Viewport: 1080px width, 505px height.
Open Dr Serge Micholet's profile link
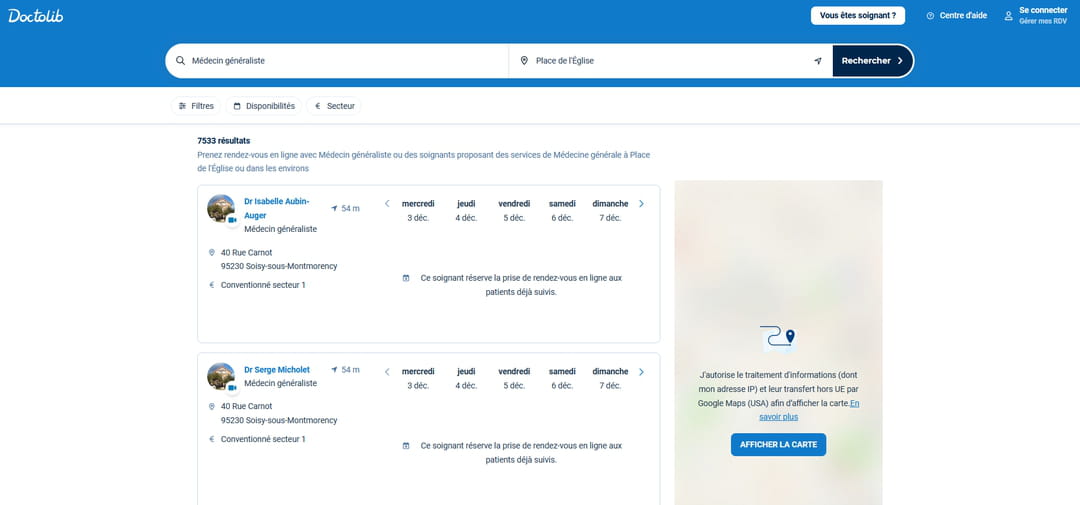[x=277, y=370]
